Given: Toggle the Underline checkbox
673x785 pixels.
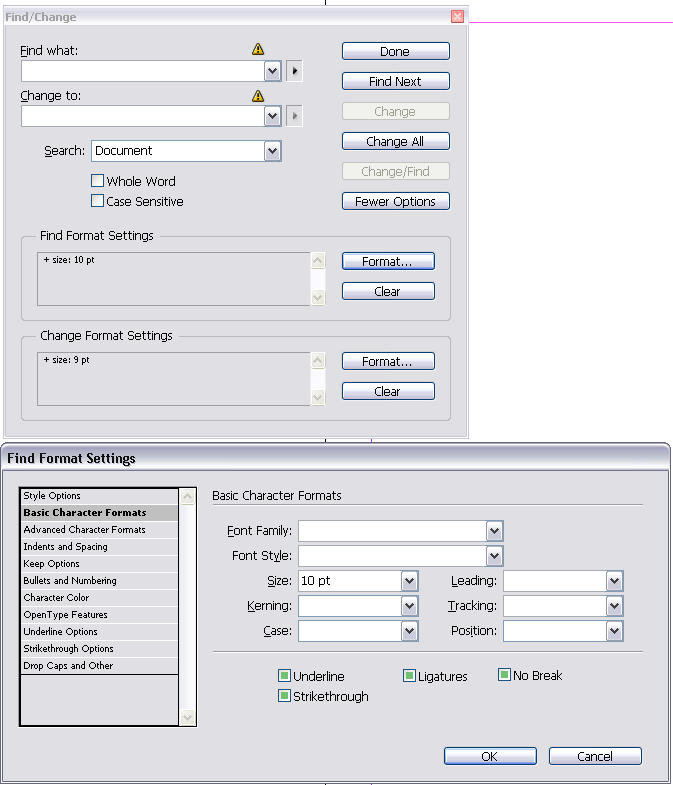Looking at the screenshot, I should (x=284, y=676).
